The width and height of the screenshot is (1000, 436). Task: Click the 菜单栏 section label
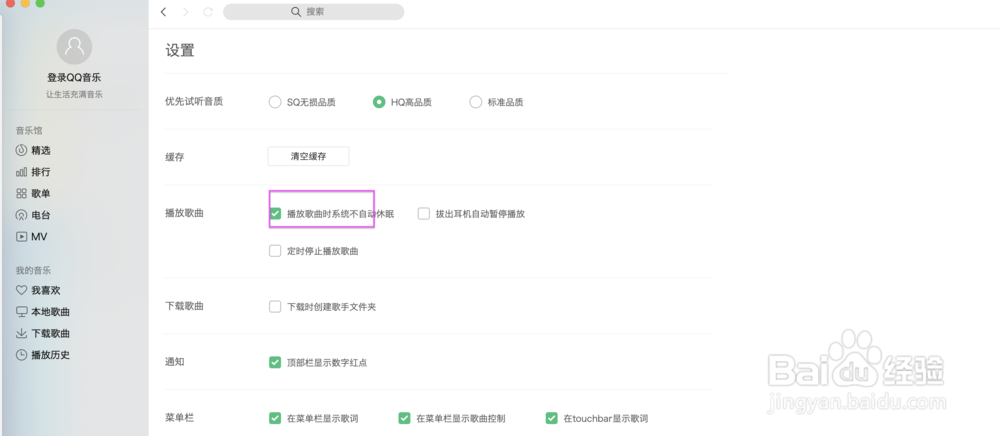coord(179,418)
